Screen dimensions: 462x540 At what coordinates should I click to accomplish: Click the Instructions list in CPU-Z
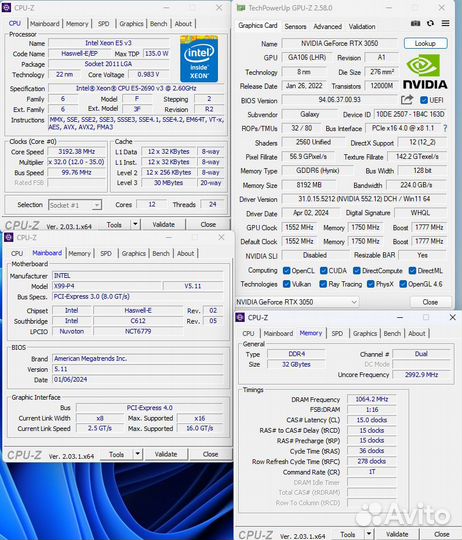[136, 123]
